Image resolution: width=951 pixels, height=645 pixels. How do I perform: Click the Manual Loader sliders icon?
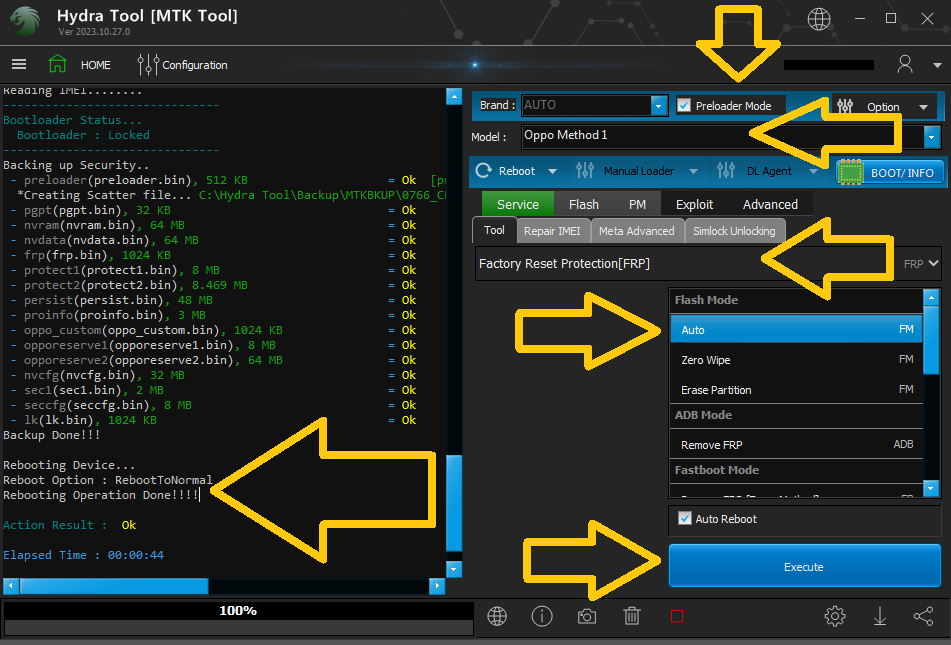click(585, 171)
